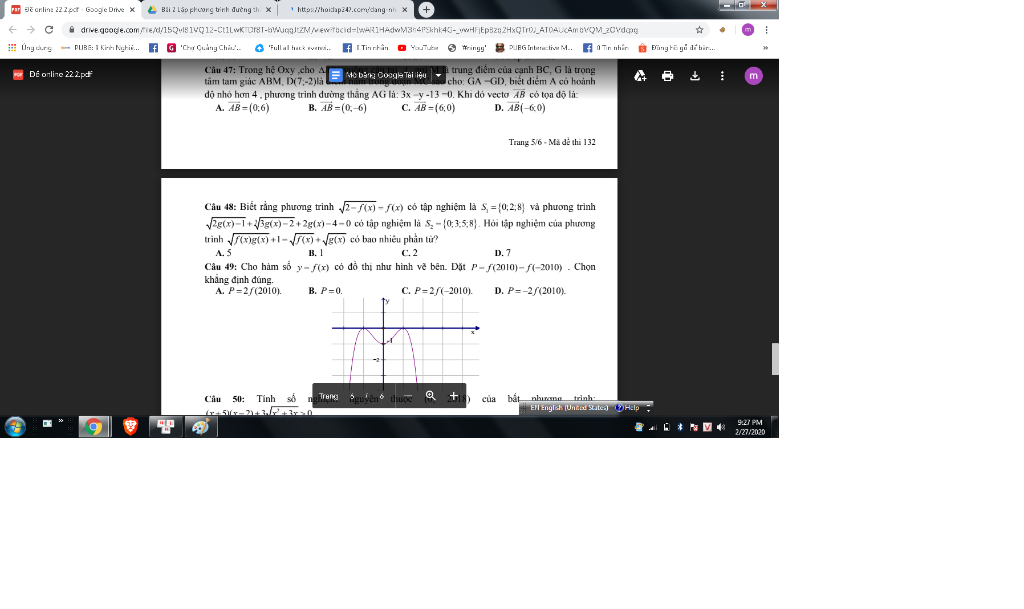The height and width of the screenshot is (609, 1024).
Task: Open the Windows Start button
Action: pos(14,427)
